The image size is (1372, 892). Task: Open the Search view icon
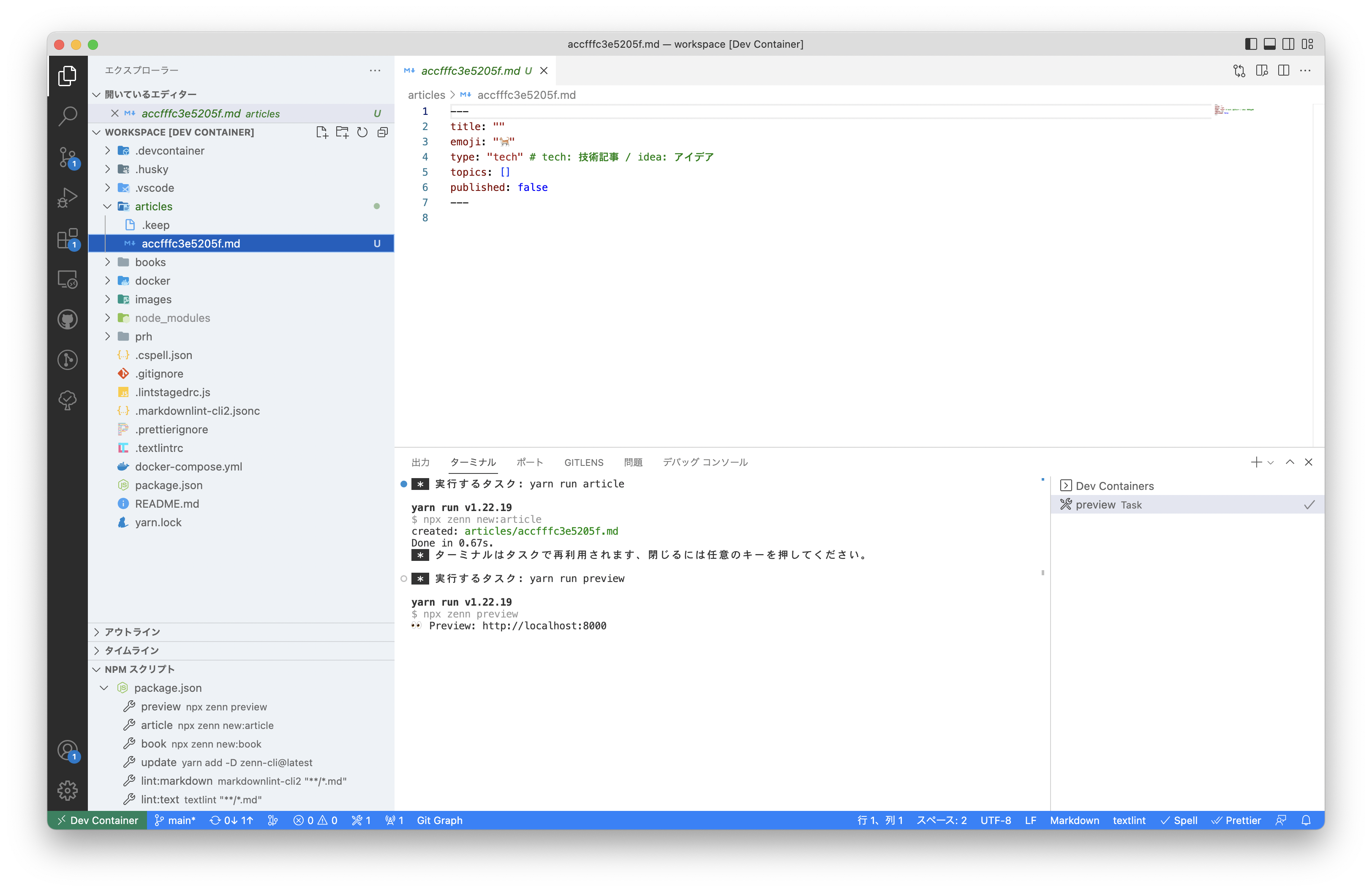coord(68,116)
